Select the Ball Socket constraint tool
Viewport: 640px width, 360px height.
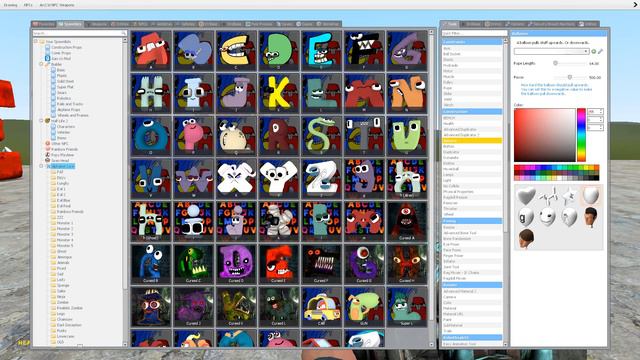pyautogui.click(x=472, y=54)
